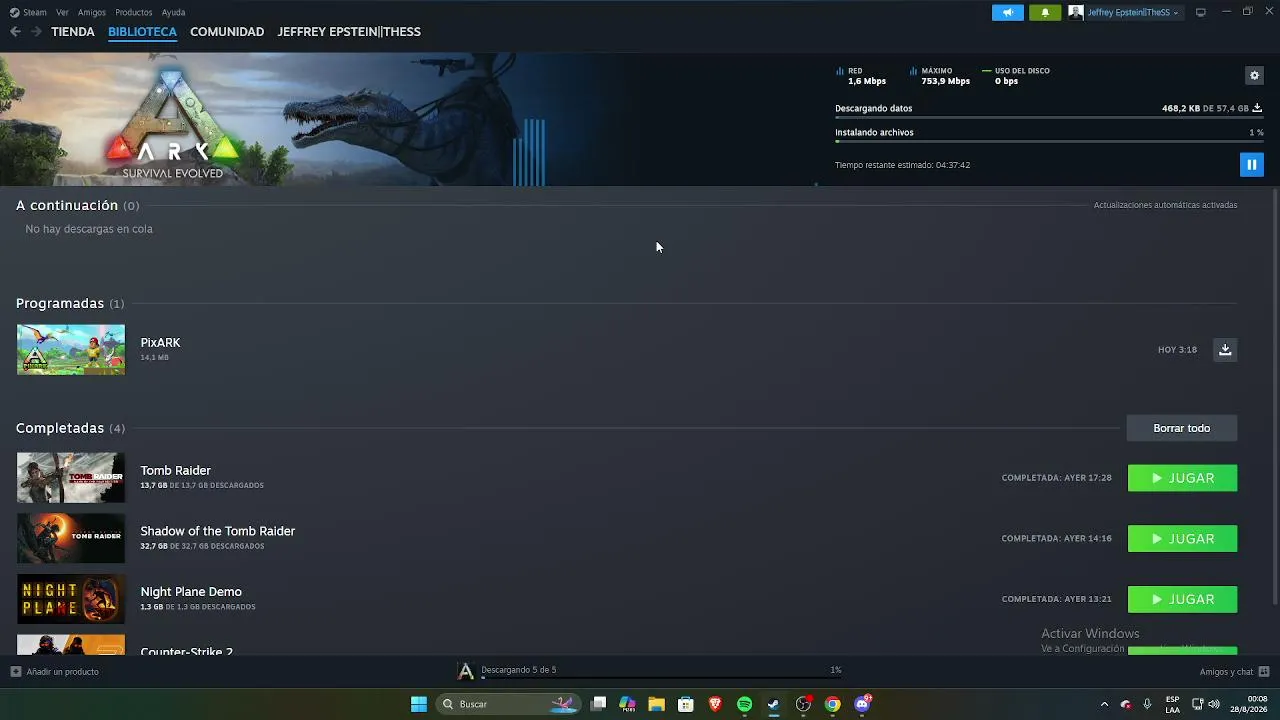Launch Microsoft Store from the taskbar

click(686, 704)
